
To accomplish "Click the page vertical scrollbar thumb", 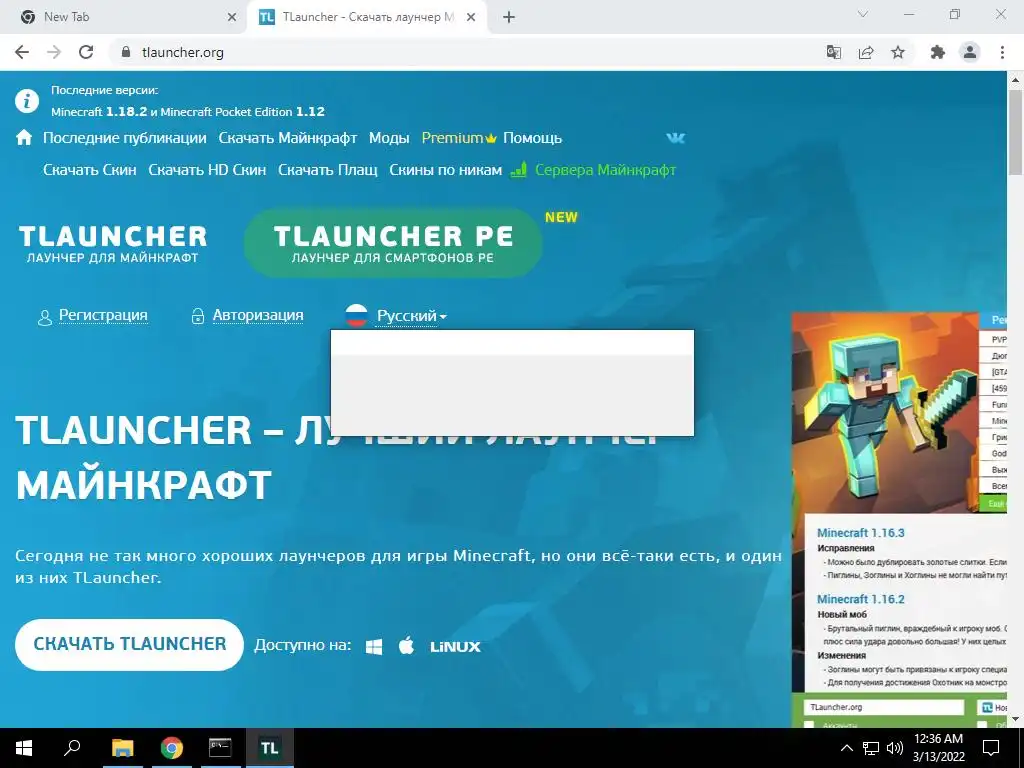I will tap(1016, 133).
